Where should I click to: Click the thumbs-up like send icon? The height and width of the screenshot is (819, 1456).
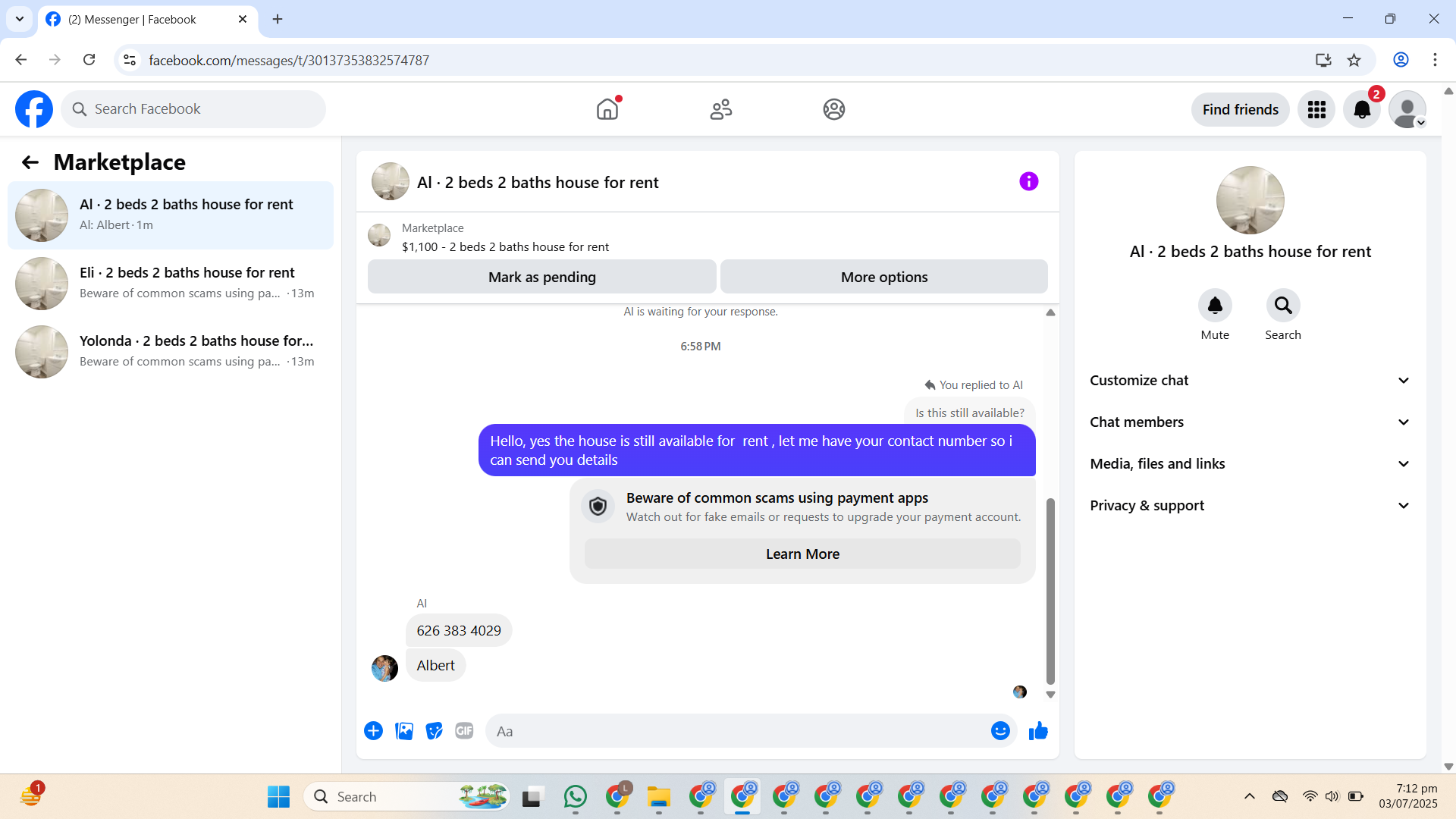[x=1038, y=731]
